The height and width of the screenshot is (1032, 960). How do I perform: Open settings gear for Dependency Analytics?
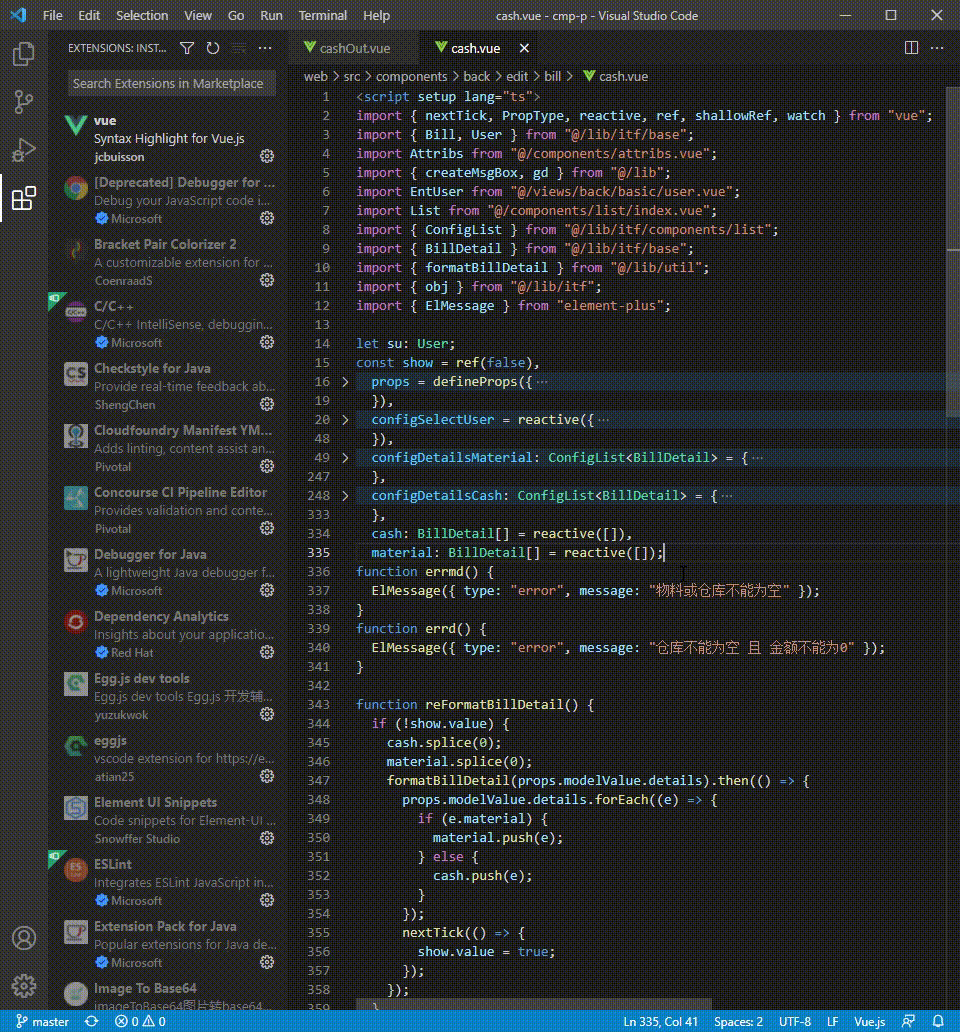(x=266, y=652)
